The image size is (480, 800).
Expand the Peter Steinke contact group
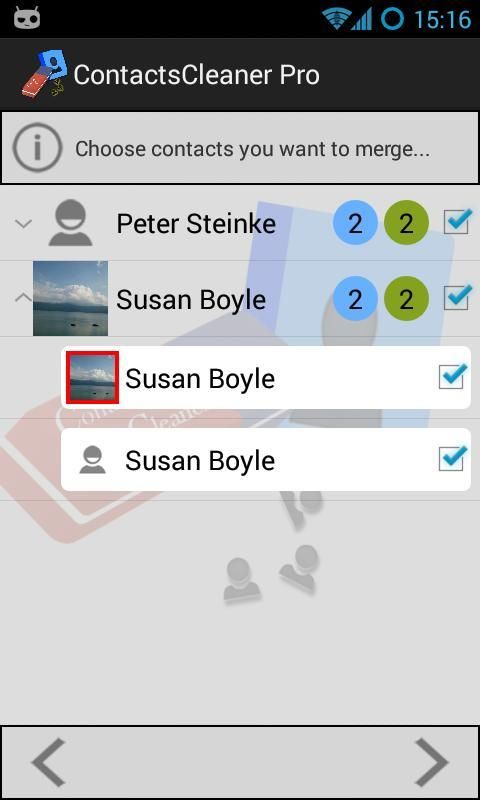click(23, 223)
